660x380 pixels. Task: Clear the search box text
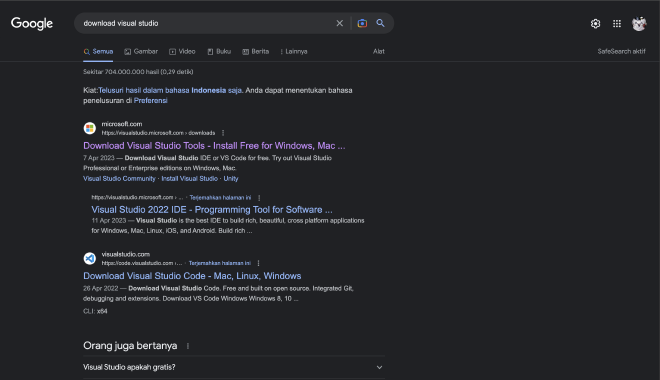[340, 23]
